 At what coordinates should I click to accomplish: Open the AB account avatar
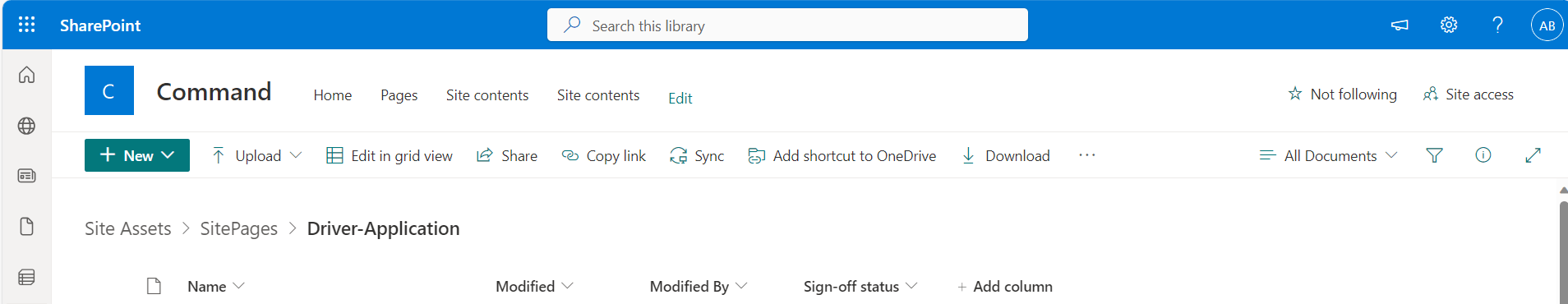pos(1547,25)
